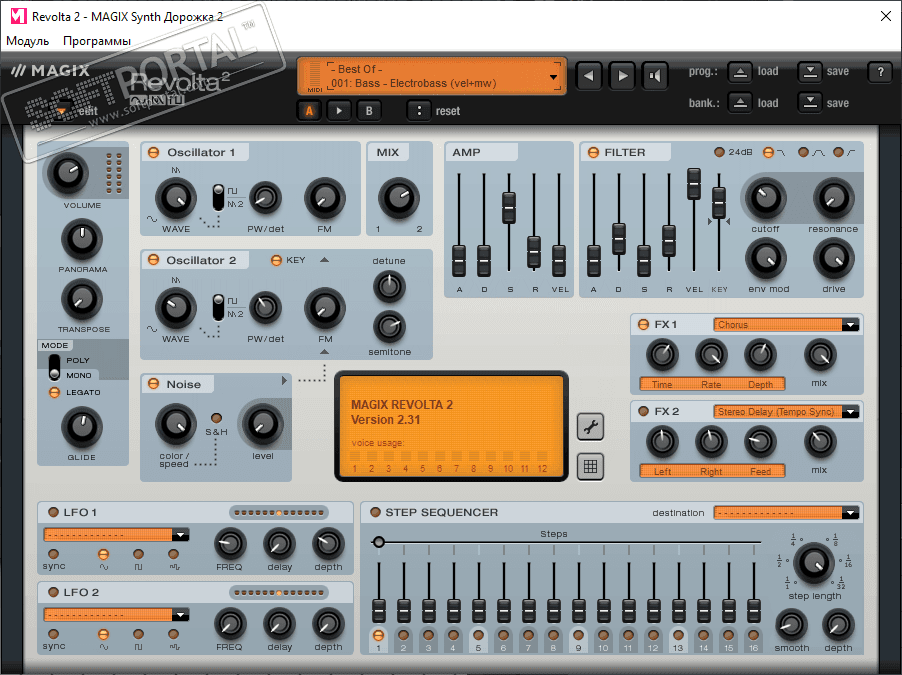
Task: Click the Steps count slider handle
Action: [x=379, y=542]
